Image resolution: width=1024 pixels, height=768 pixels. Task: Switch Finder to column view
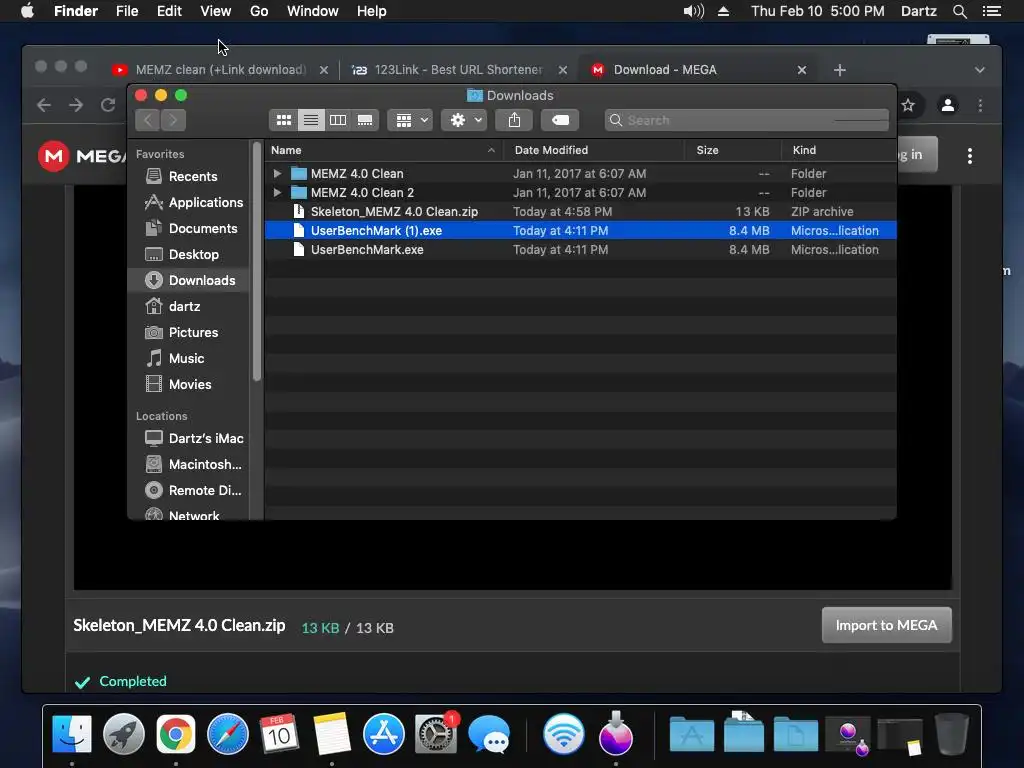[338, 120]
